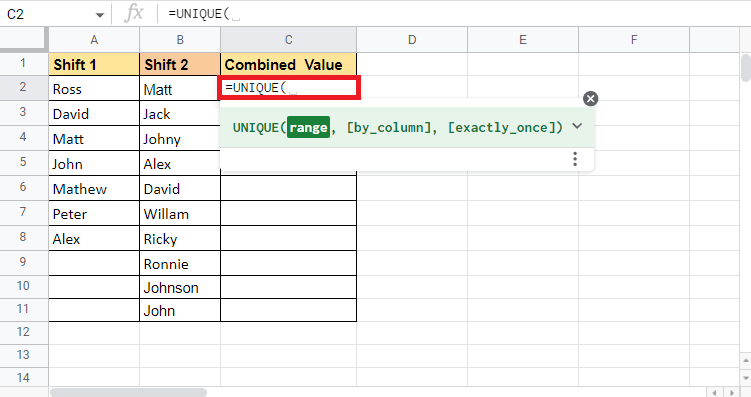The height and width of the screenshot is (397, 751).
Task: Click the horizontal scrollbar thumb
Action: pos(128,392)
